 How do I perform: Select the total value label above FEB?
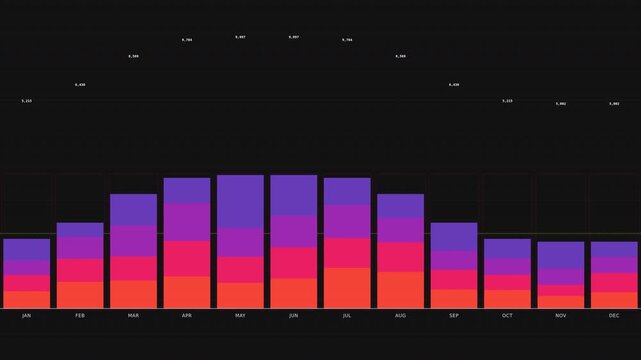(80, 85)
